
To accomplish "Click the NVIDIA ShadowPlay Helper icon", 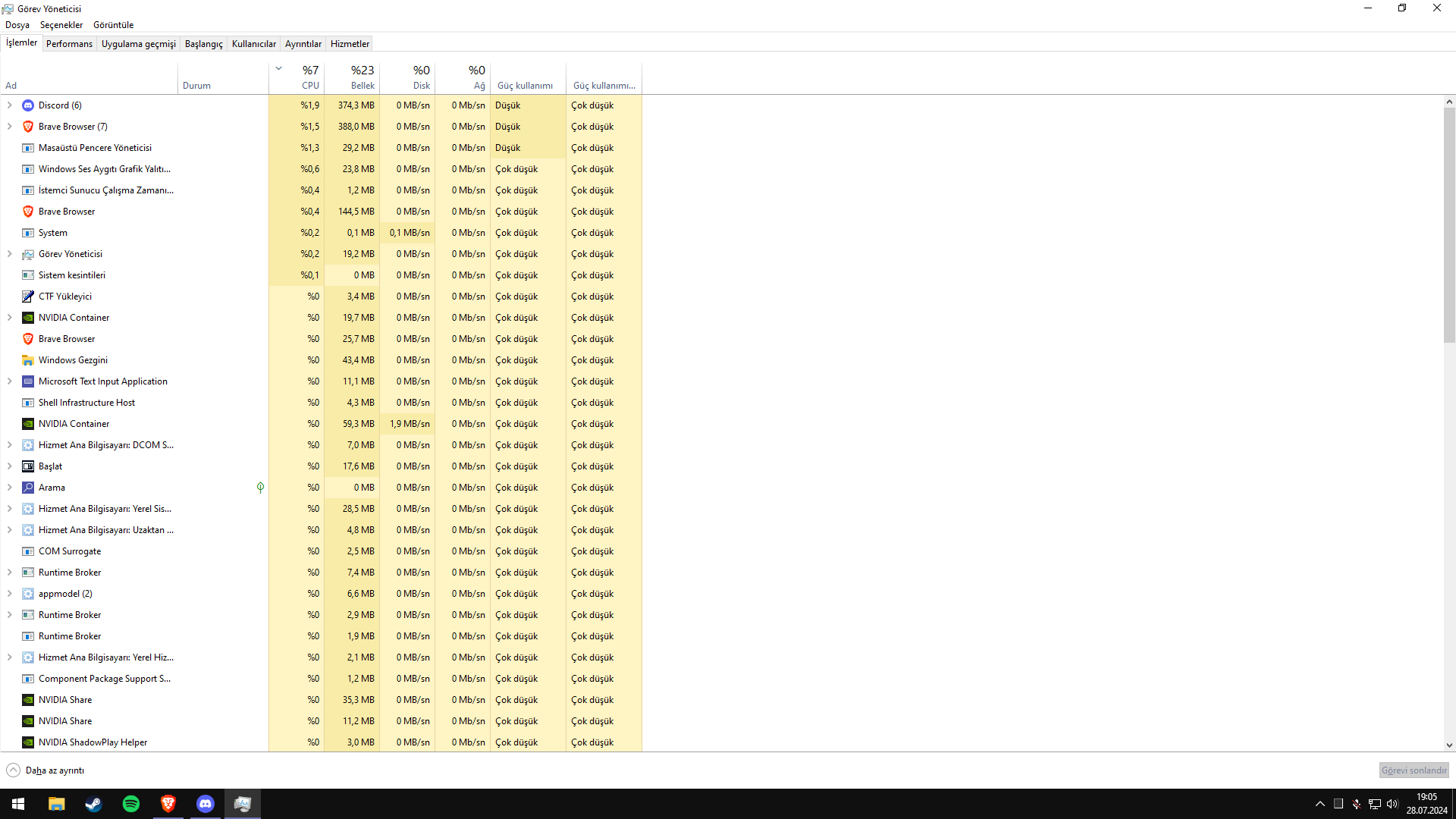I will [x=28, y=742].
